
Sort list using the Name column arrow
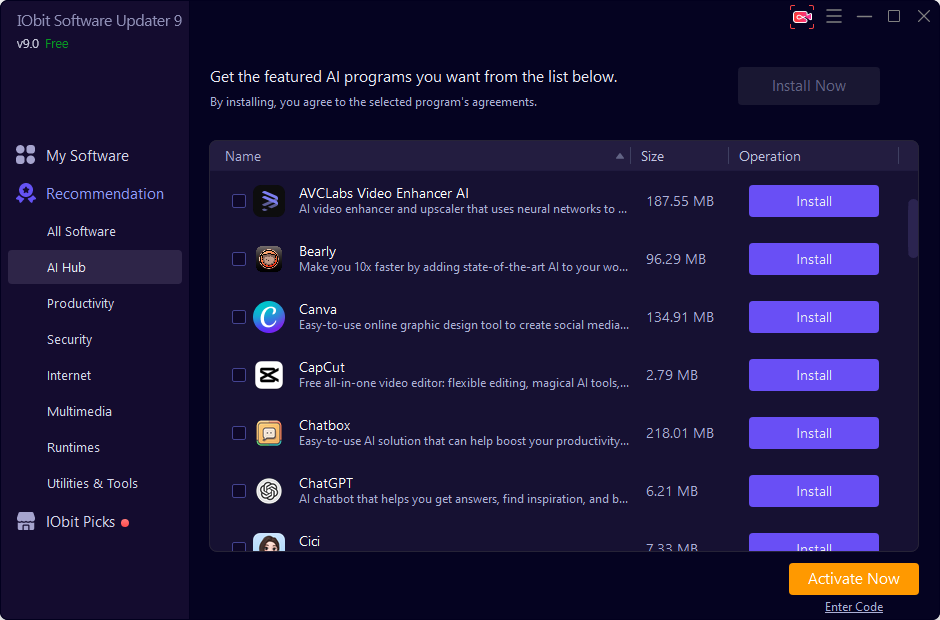pos(619,156)
